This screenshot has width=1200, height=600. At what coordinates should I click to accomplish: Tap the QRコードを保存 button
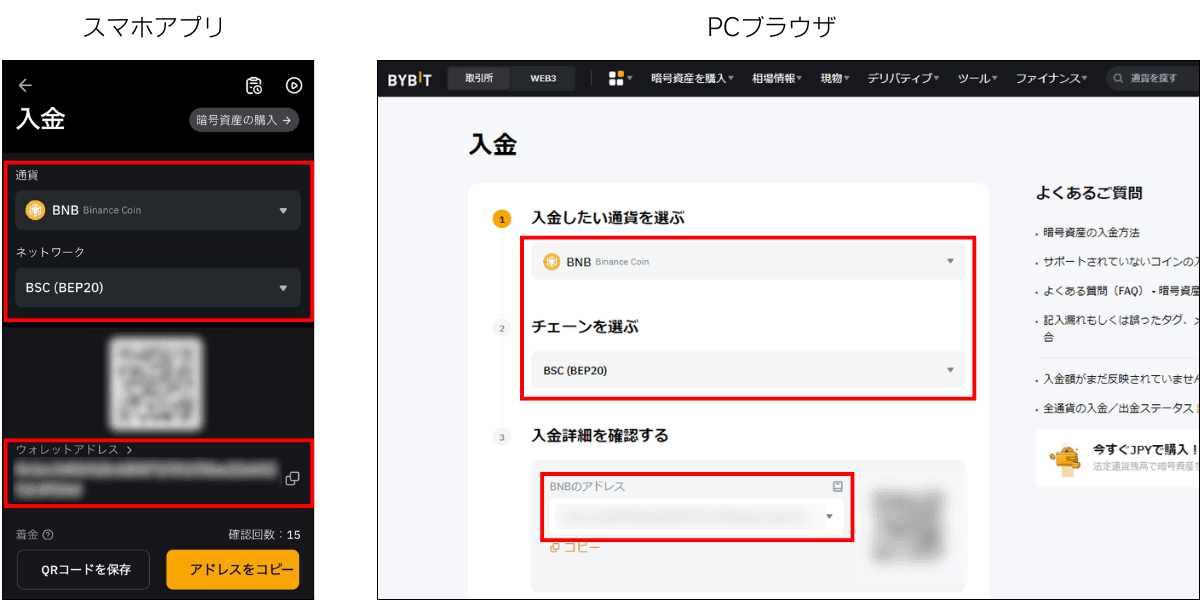click(83, 569)
